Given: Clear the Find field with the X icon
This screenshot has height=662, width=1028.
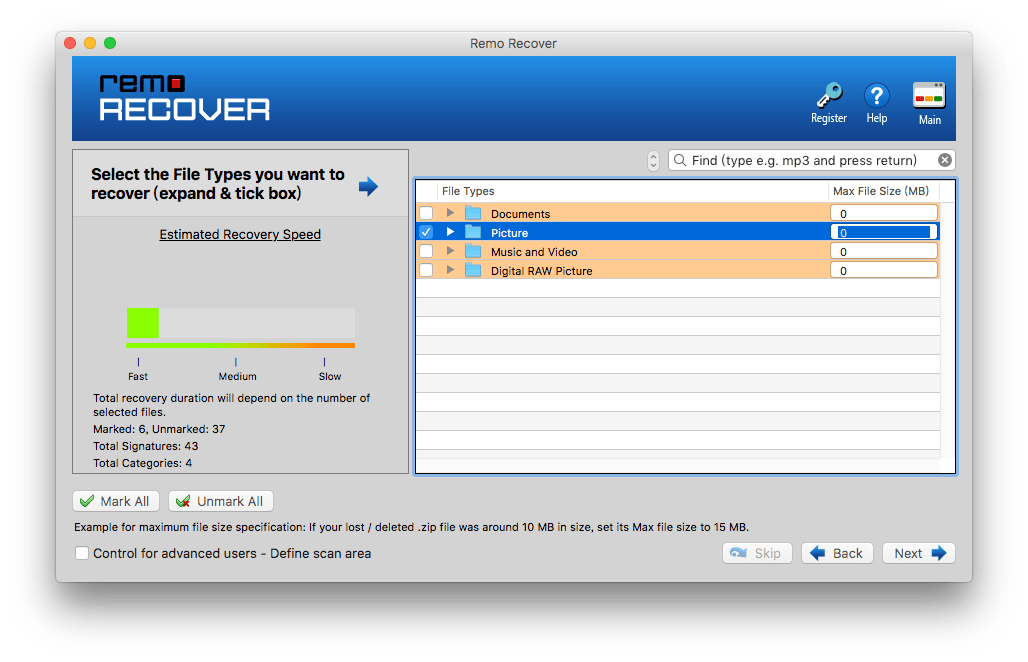Looking at the screenshot, I should 944,160.
